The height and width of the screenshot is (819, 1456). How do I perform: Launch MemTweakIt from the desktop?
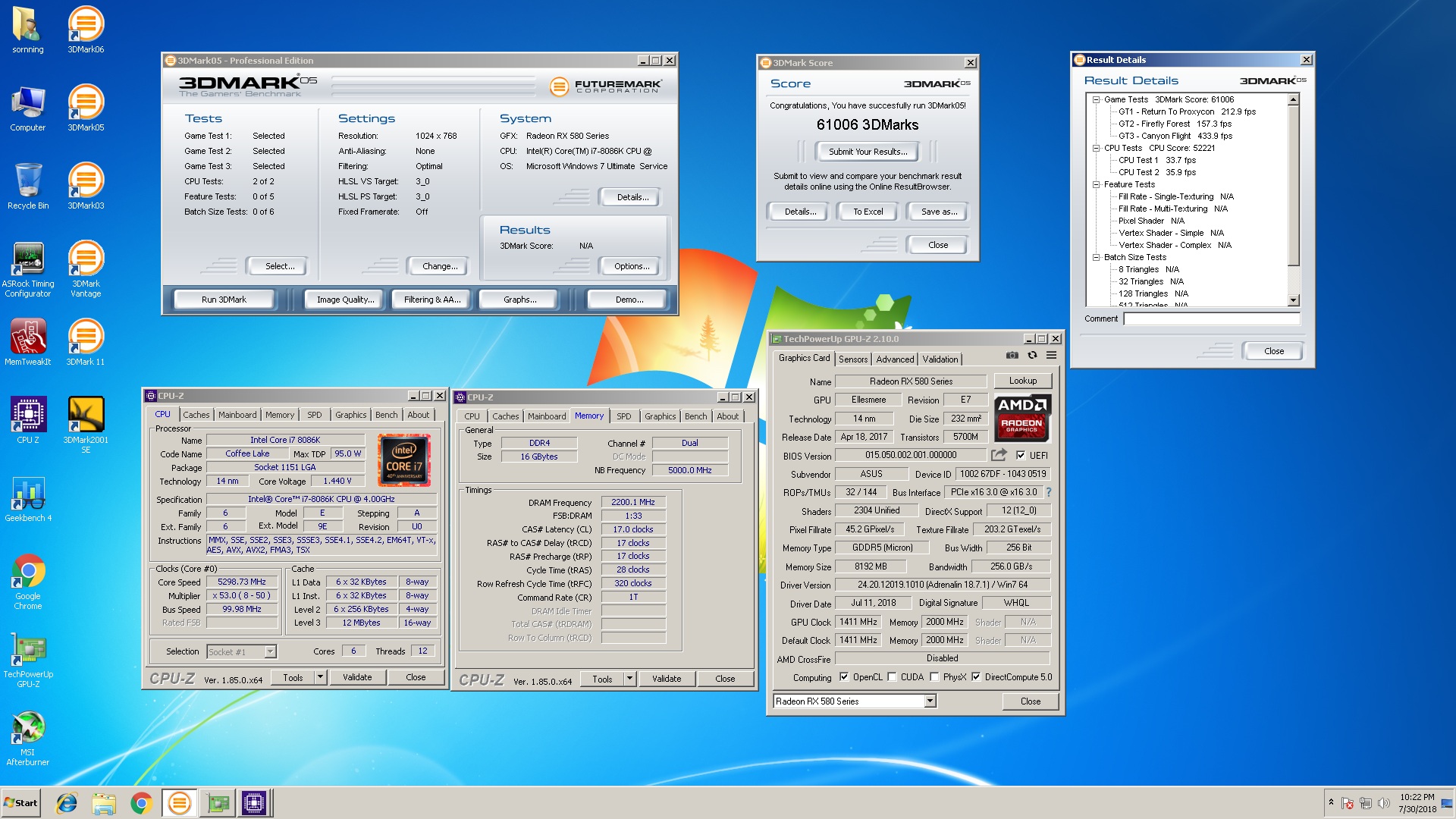pos(28,343)
